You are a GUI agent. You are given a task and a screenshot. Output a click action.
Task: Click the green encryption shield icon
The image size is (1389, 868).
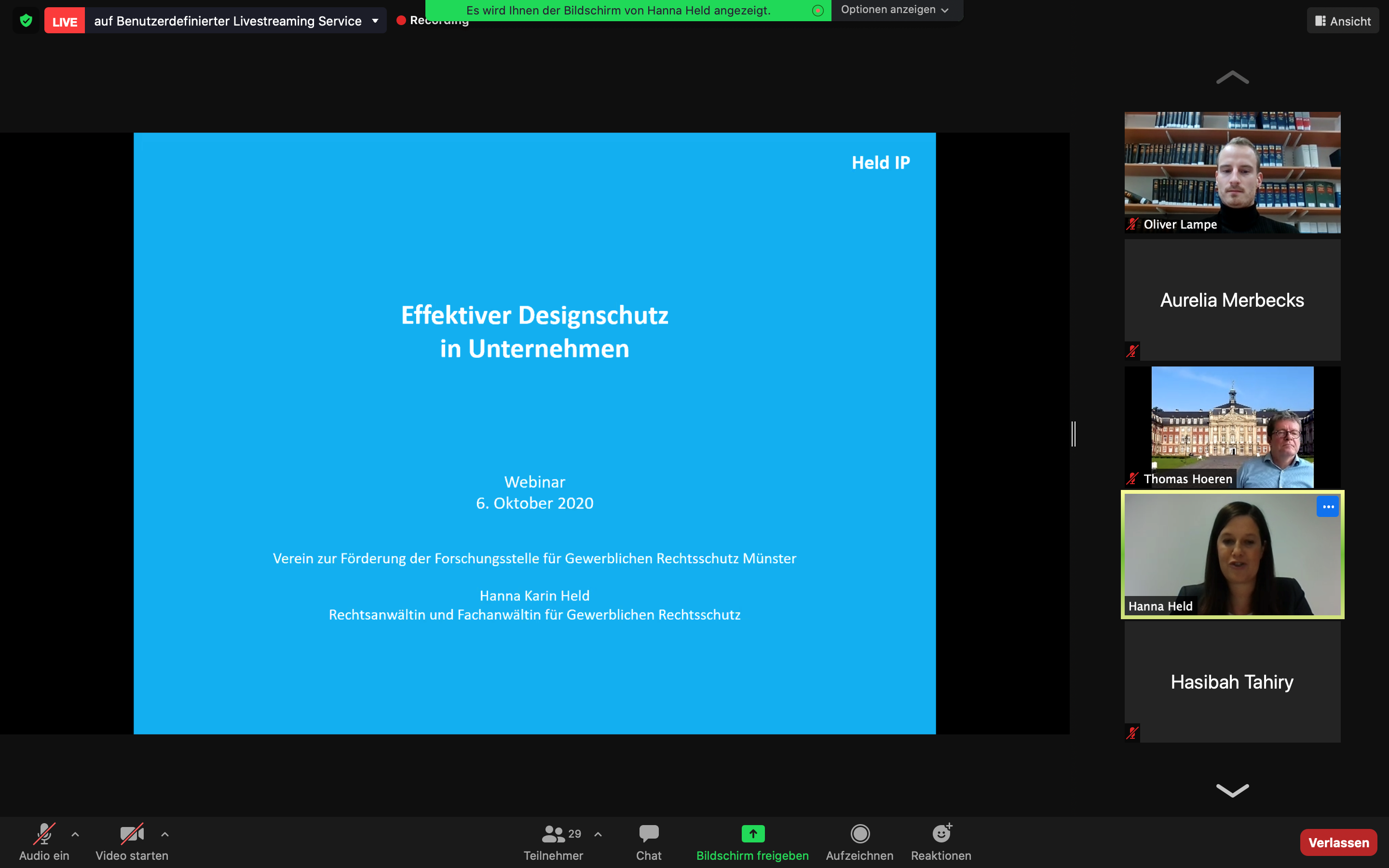[x=26, y=21]
